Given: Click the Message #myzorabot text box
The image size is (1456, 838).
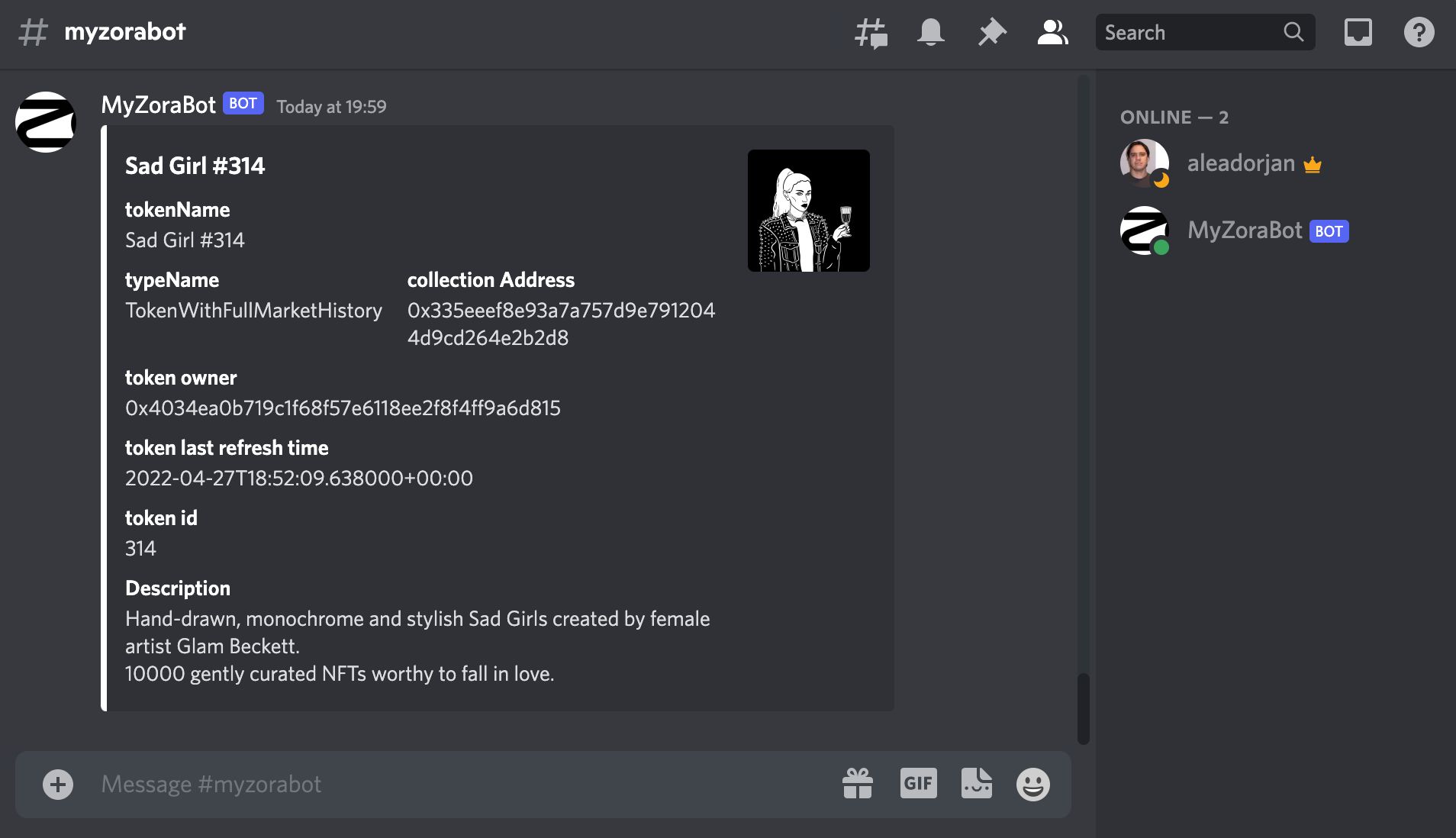Looking at the screenshot, I should (458, 785).
